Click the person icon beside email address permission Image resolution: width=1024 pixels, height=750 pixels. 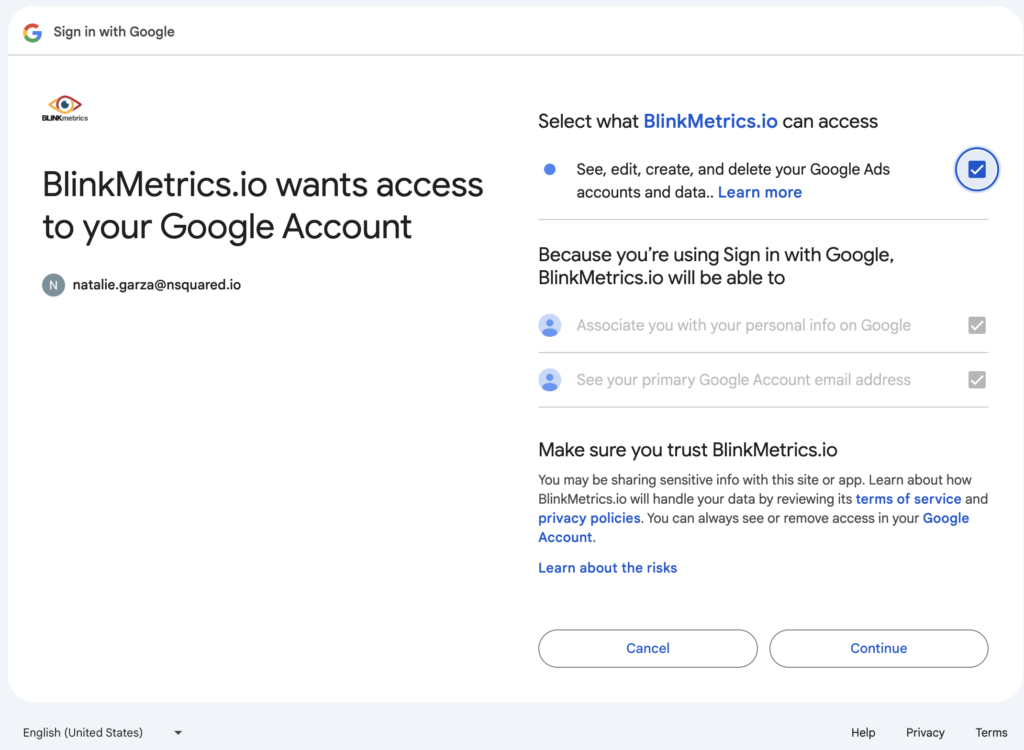pos(550,380)
